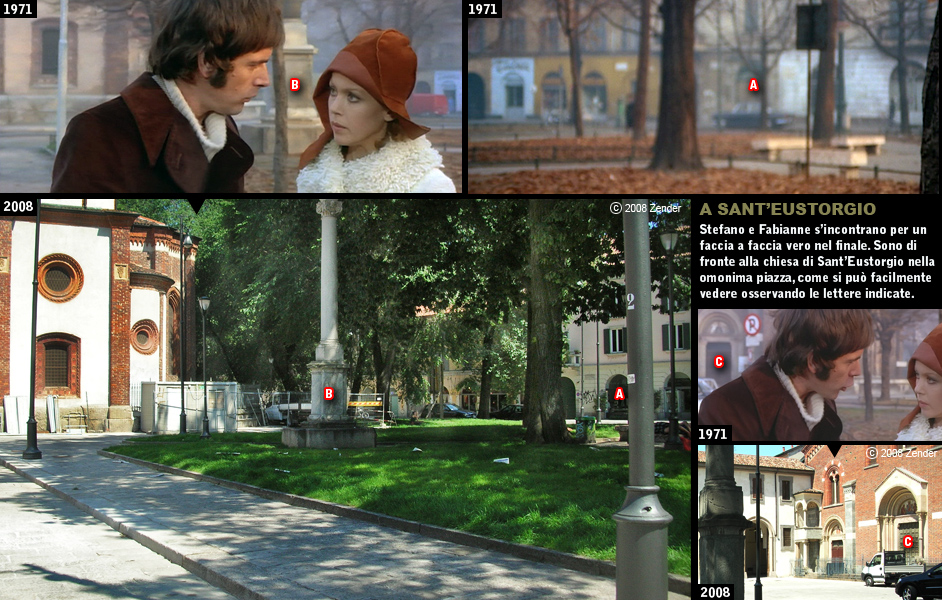The width and height of the screenshot is (942, 600).
Task: Click the text line starting 'omonima piazza'
Action: [815, 277]
